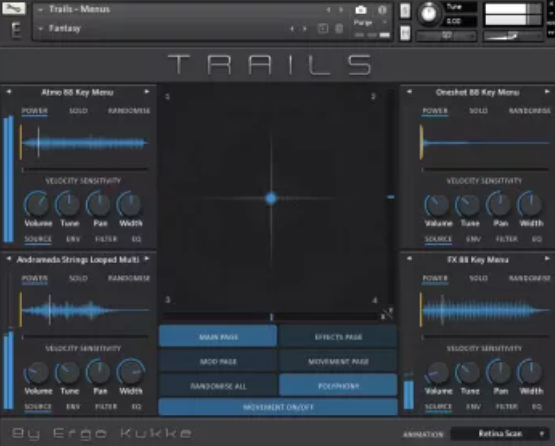Toggle POWER on Andromeda Strings layer
555x446 pixels.
point(34,278)
